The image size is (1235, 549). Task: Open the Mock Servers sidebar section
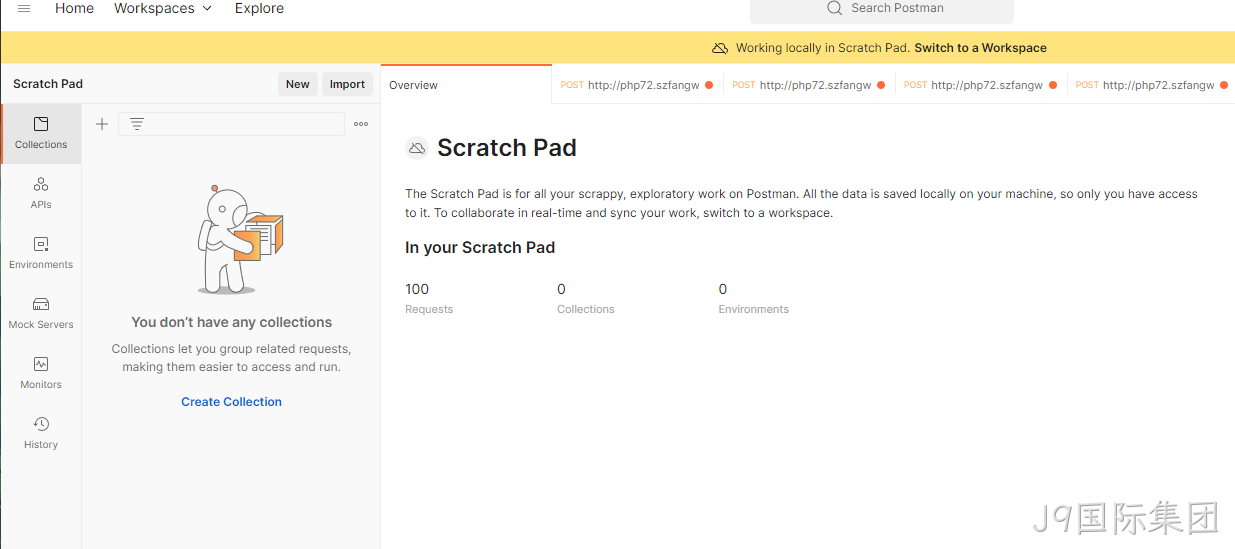tap(41, 313)
